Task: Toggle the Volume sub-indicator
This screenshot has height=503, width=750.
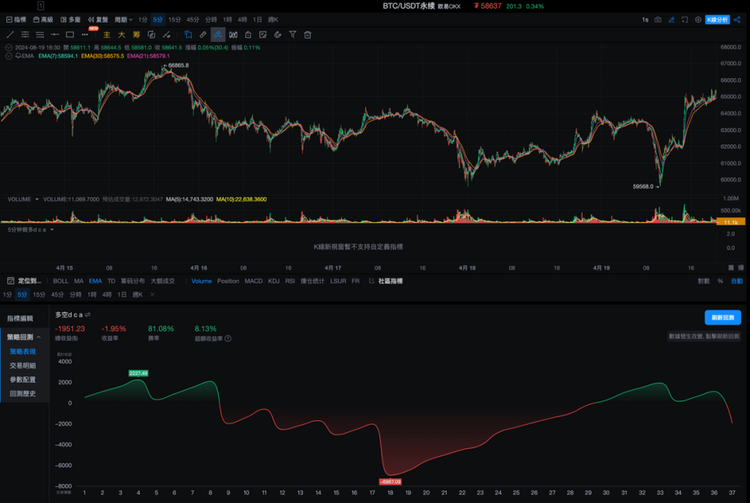Action: 201,281
